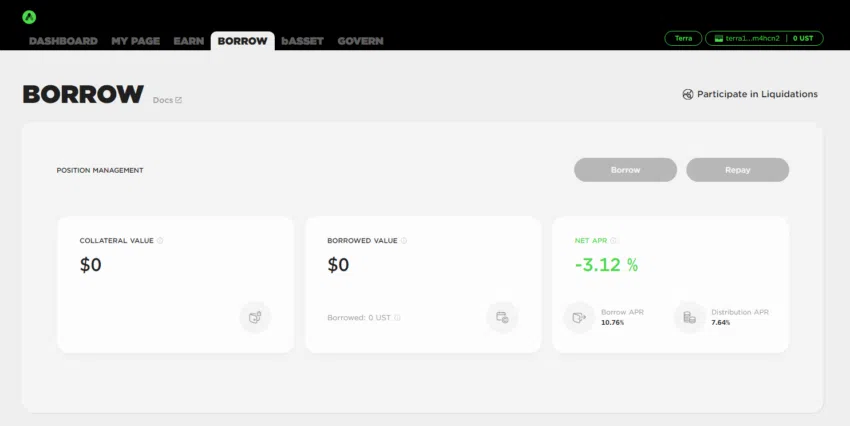850x426 pixels.
Task: Click Collateral Value info icon
Action: coord(160,241)
